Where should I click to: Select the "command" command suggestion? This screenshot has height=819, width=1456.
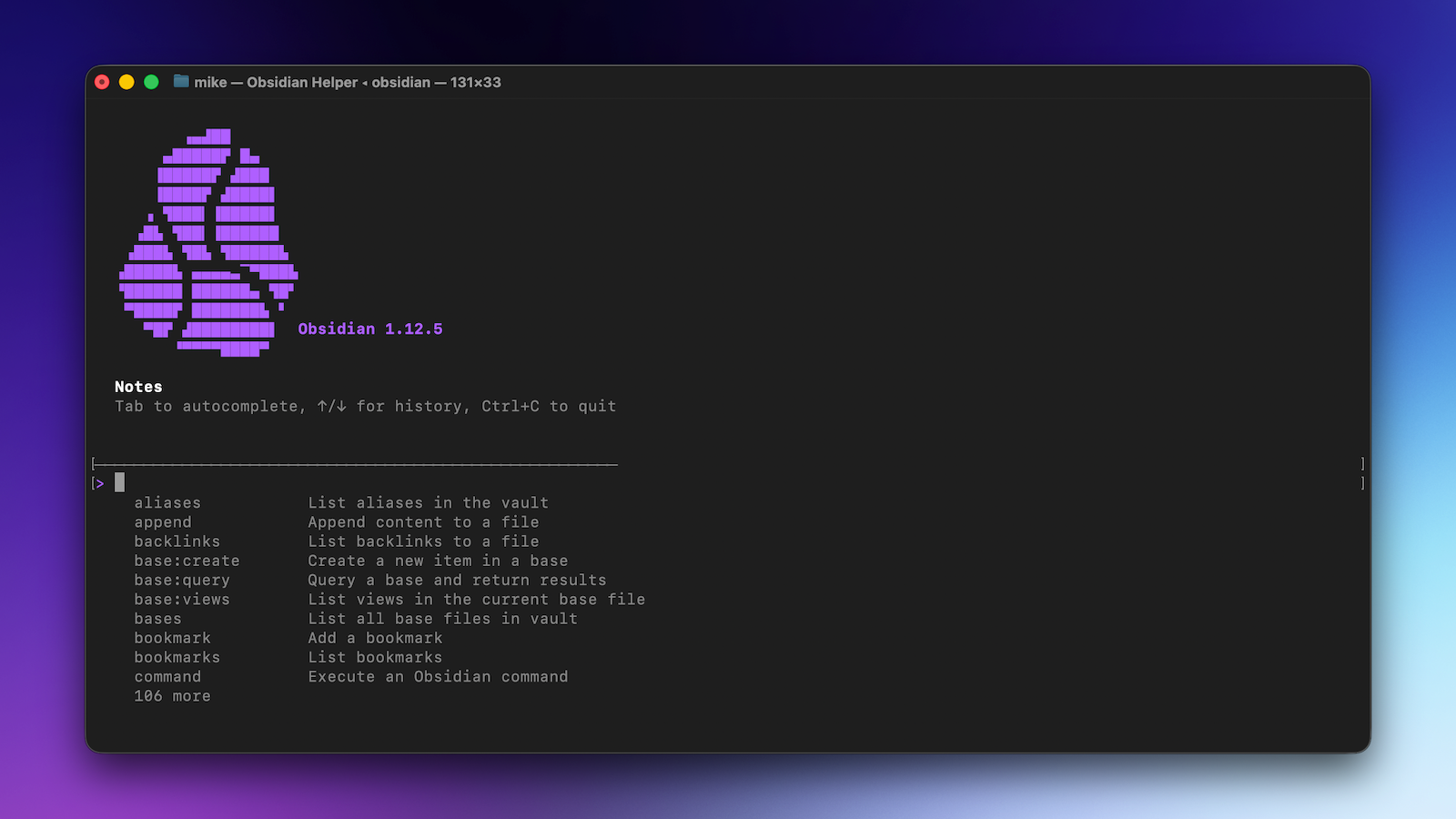point(167,677)
